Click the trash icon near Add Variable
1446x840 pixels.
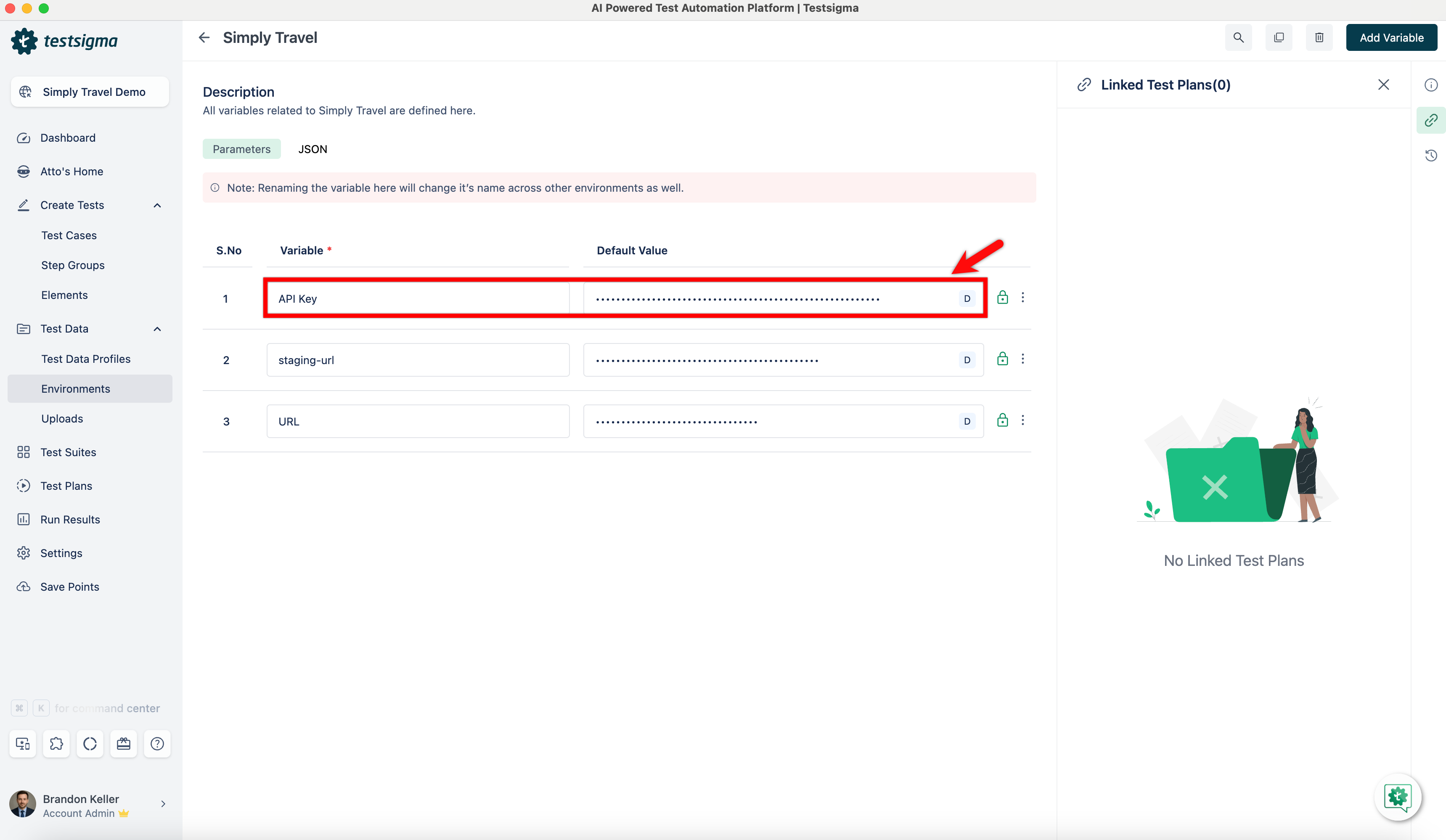1319,37
